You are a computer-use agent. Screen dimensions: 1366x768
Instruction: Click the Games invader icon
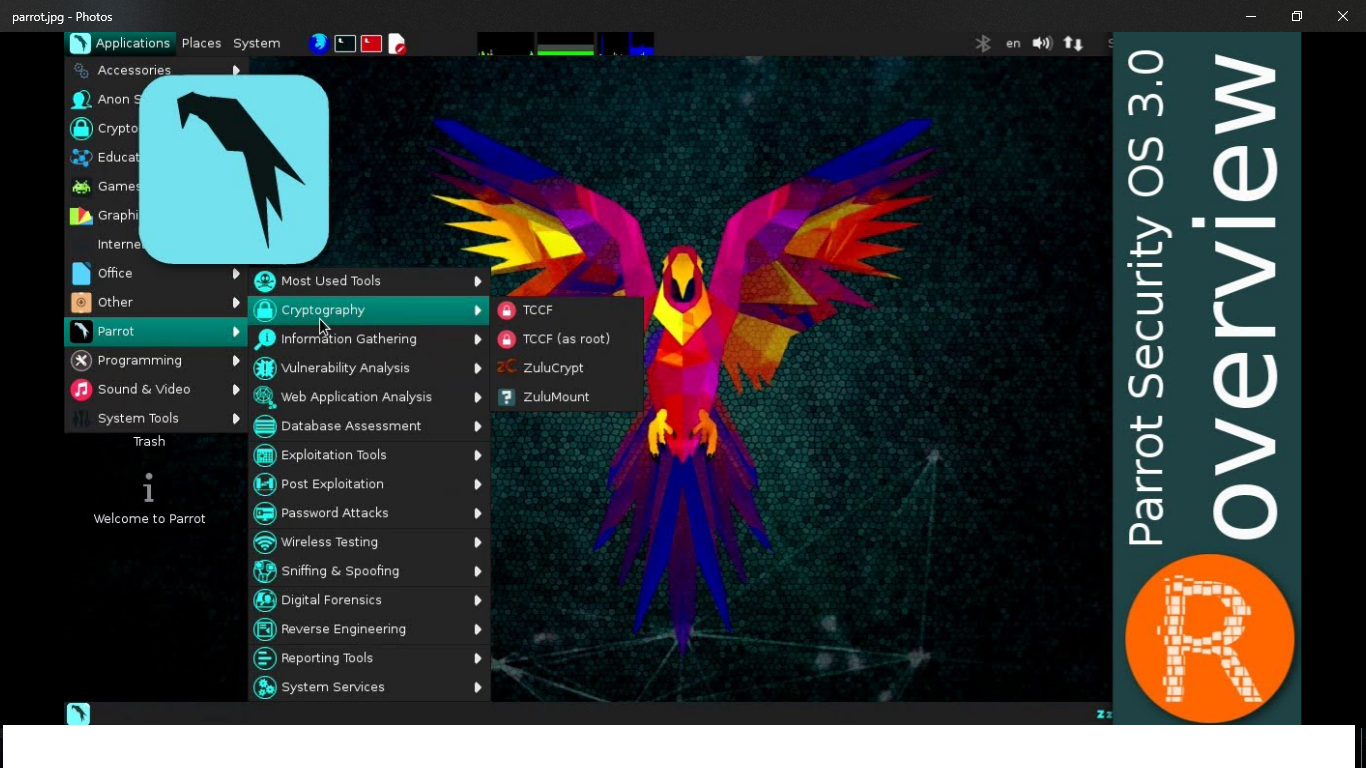82,186
